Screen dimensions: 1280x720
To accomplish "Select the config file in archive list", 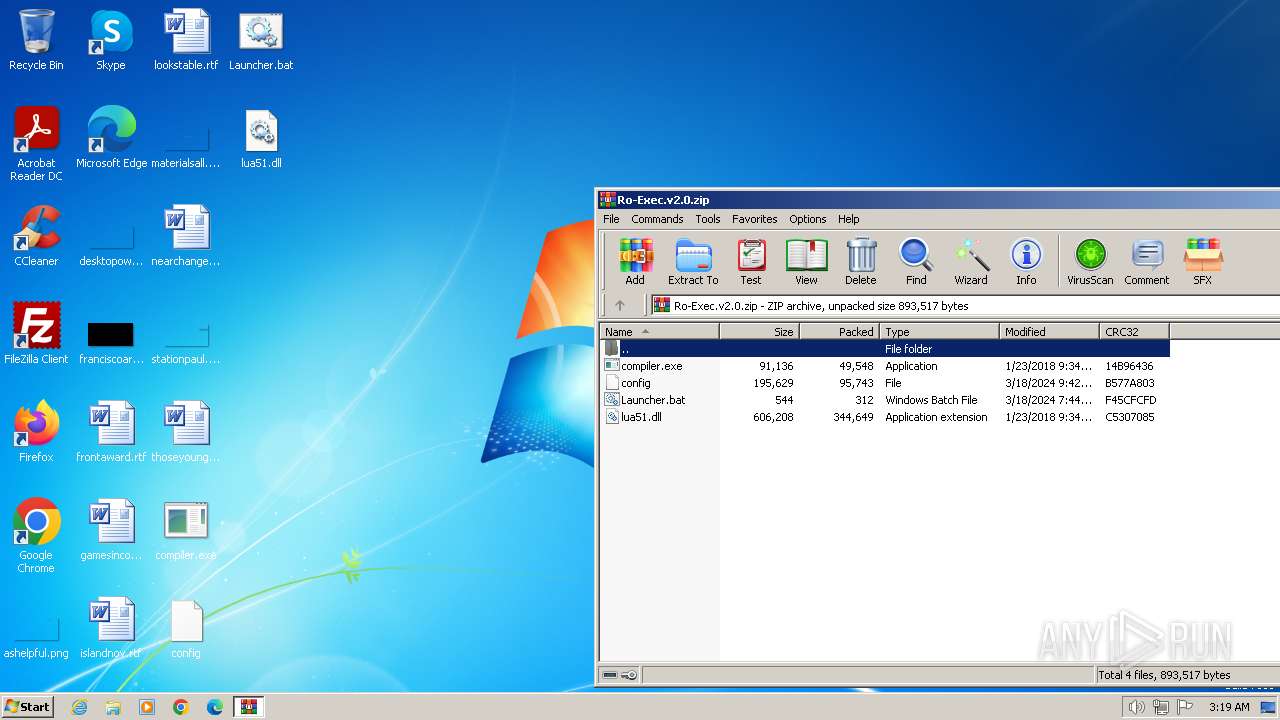I will point(885,383).
